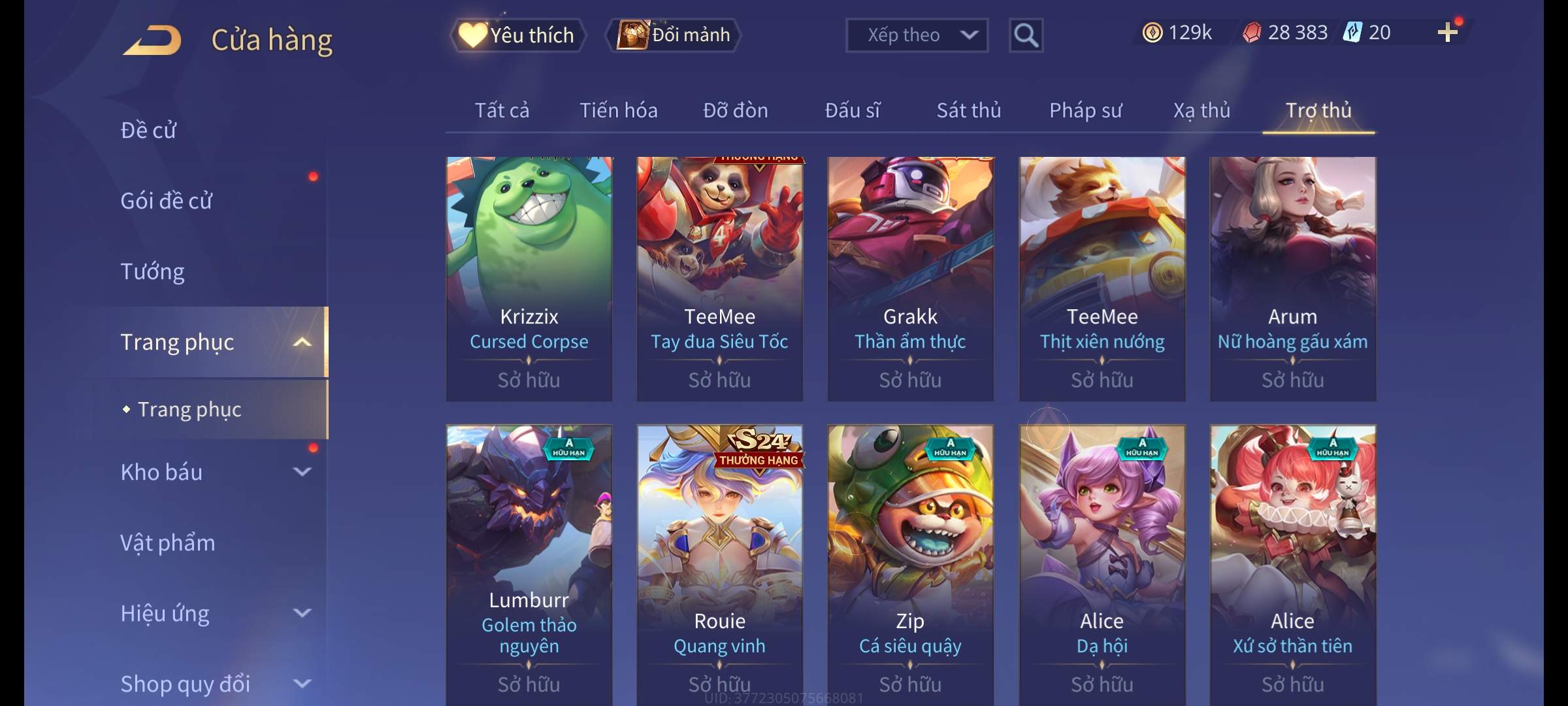
Task: Open Đổi mảnh fragment exchange button
Action: click(x=674, y=35)
